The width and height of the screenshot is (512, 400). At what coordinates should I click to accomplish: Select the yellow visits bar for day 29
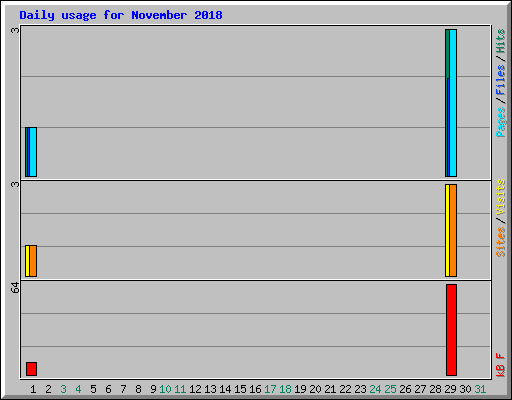click(x=447, y=230)
